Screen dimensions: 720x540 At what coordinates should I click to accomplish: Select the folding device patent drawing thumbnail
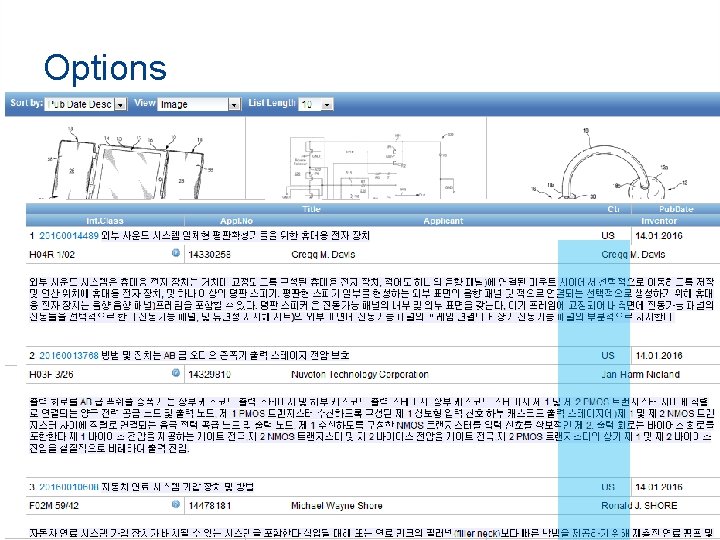(x=125, y=164)
